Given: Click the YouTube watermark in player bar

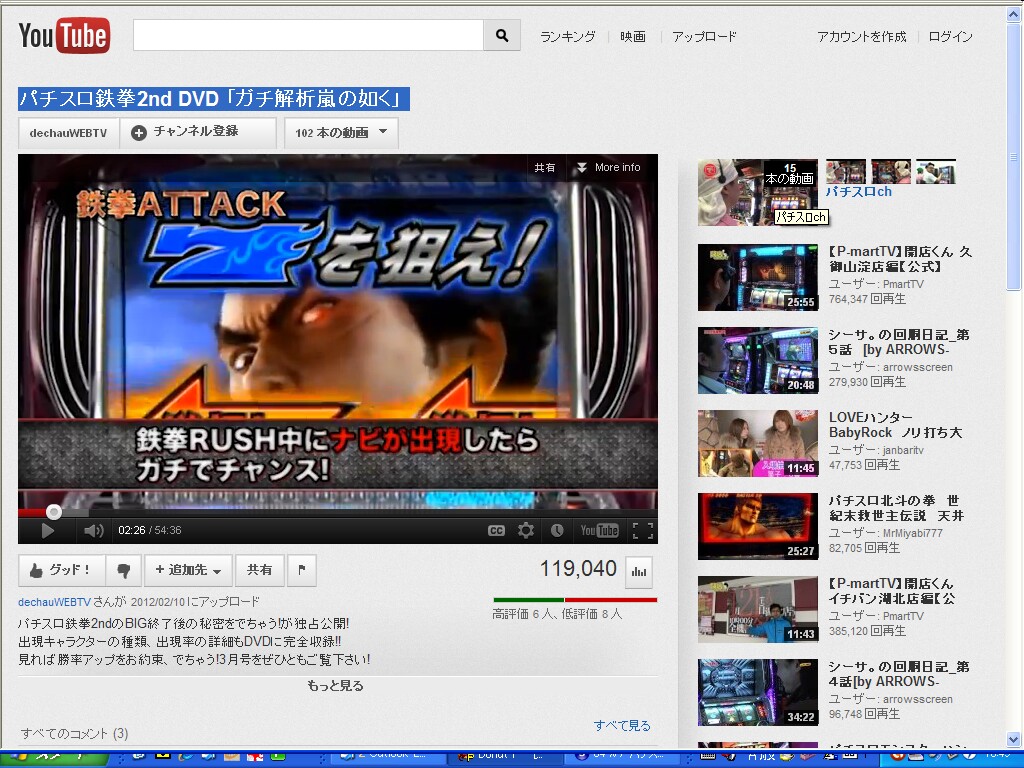Looking at the screenshot, I should tap(600, 530).
